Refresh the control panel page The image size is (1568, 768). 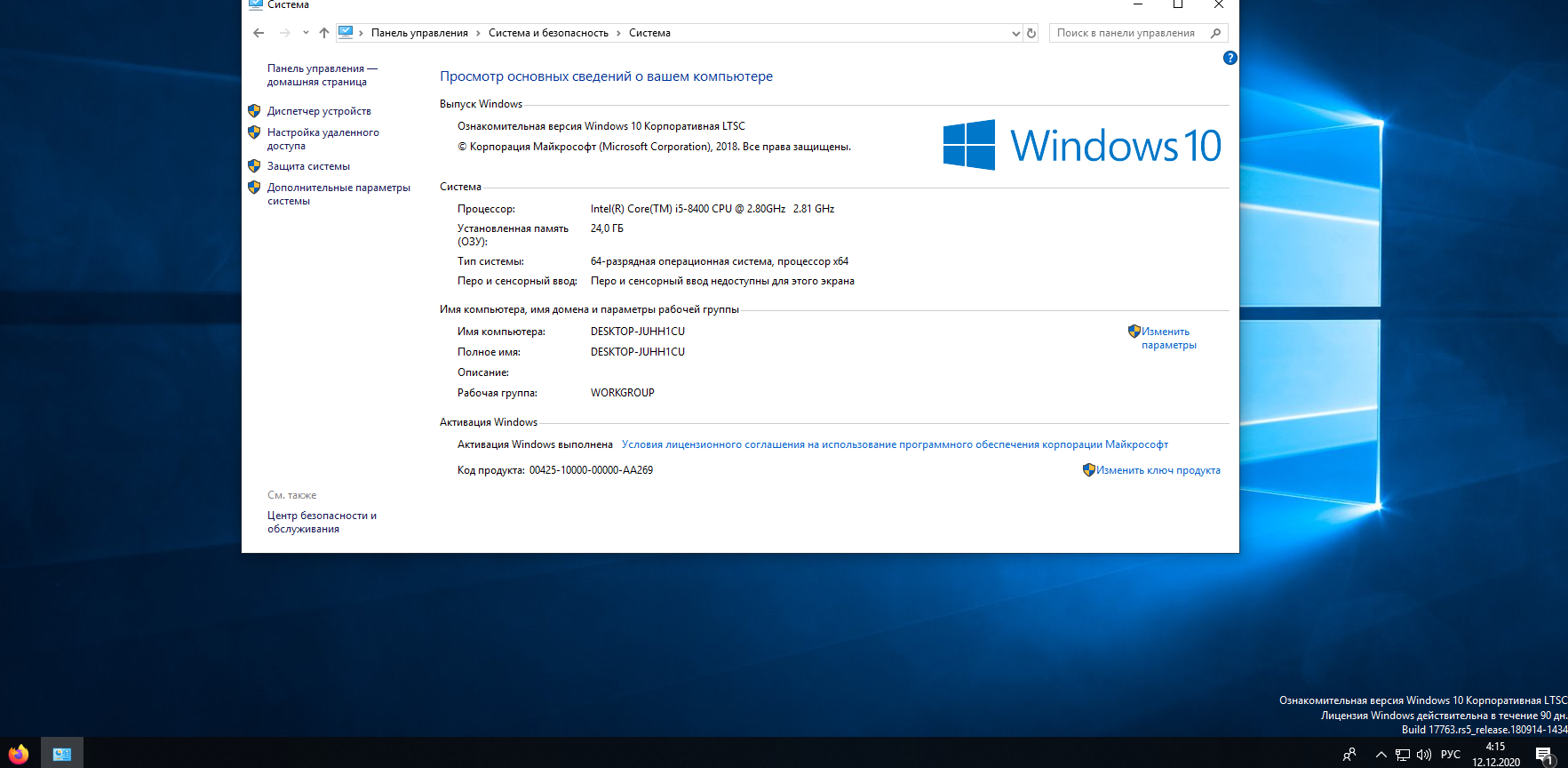(1031, 33)
